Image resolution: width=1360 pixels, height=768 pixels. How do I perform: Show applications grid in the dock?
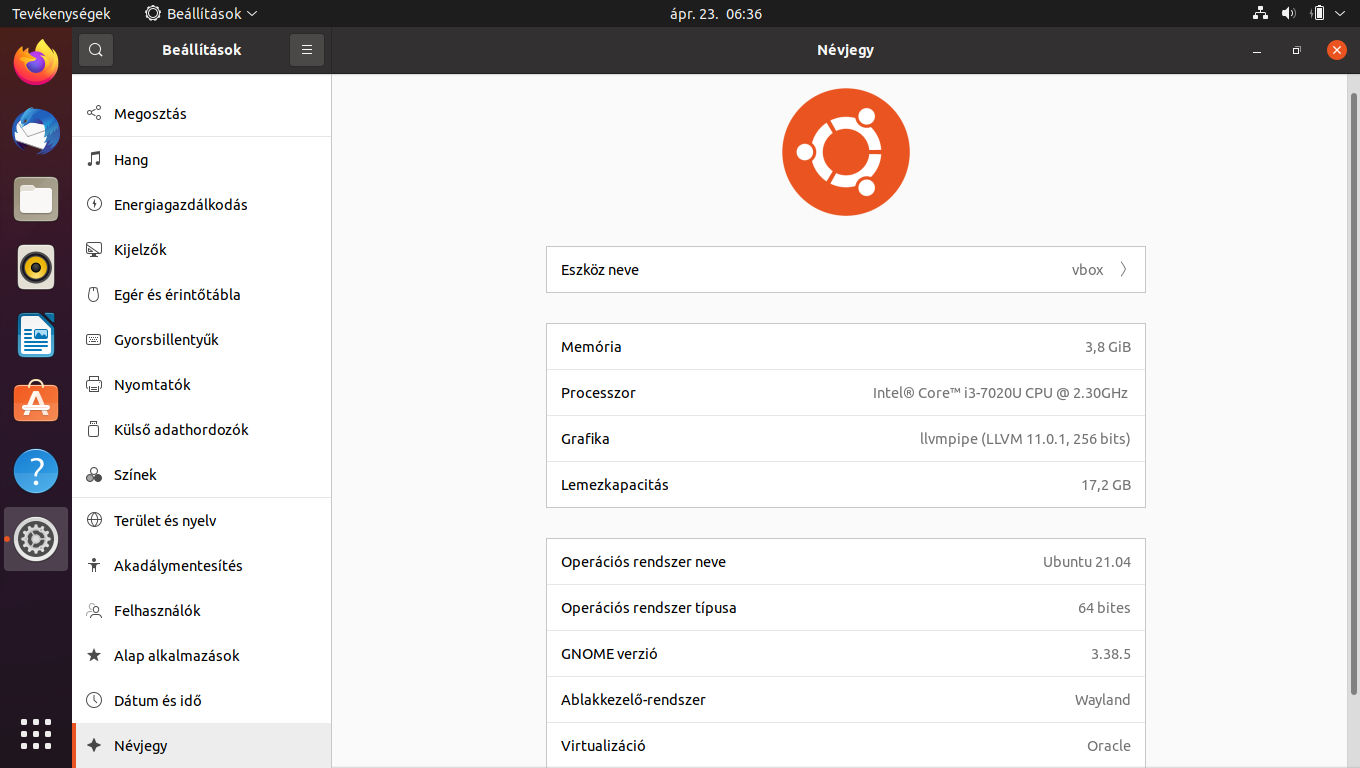[x=36, y=734]
